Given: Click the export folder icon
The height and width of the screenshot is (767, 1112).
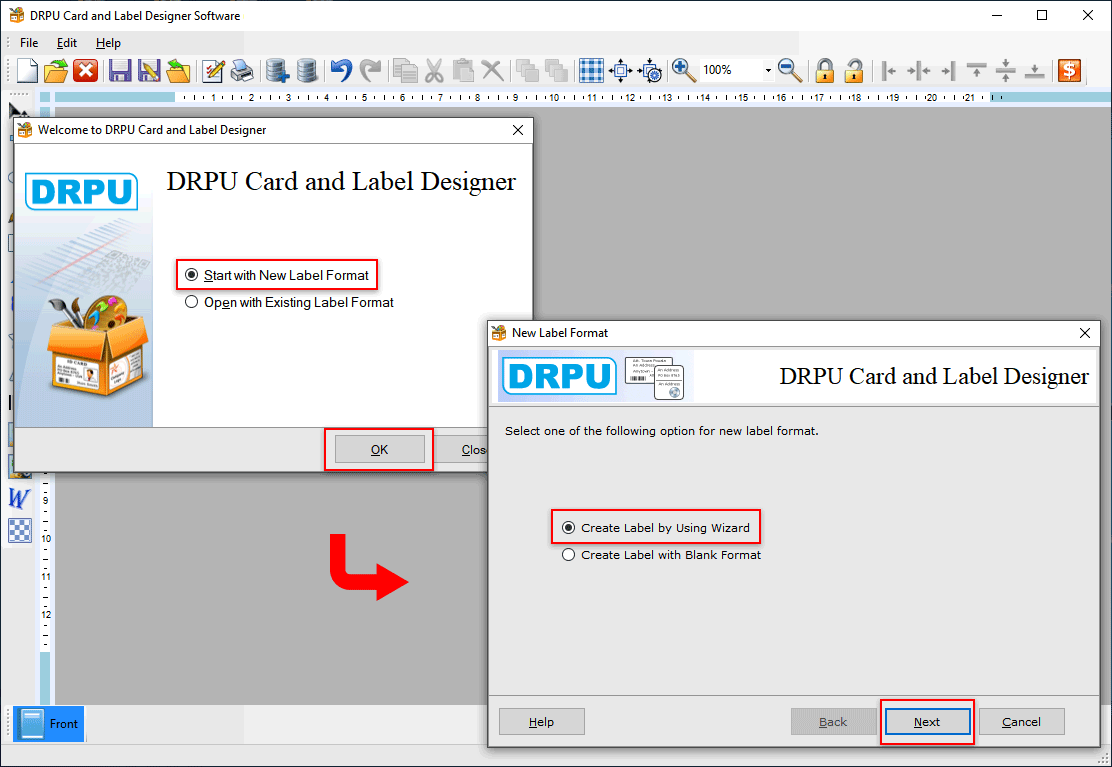Looking at the screenshot, I should click(178, 70).
